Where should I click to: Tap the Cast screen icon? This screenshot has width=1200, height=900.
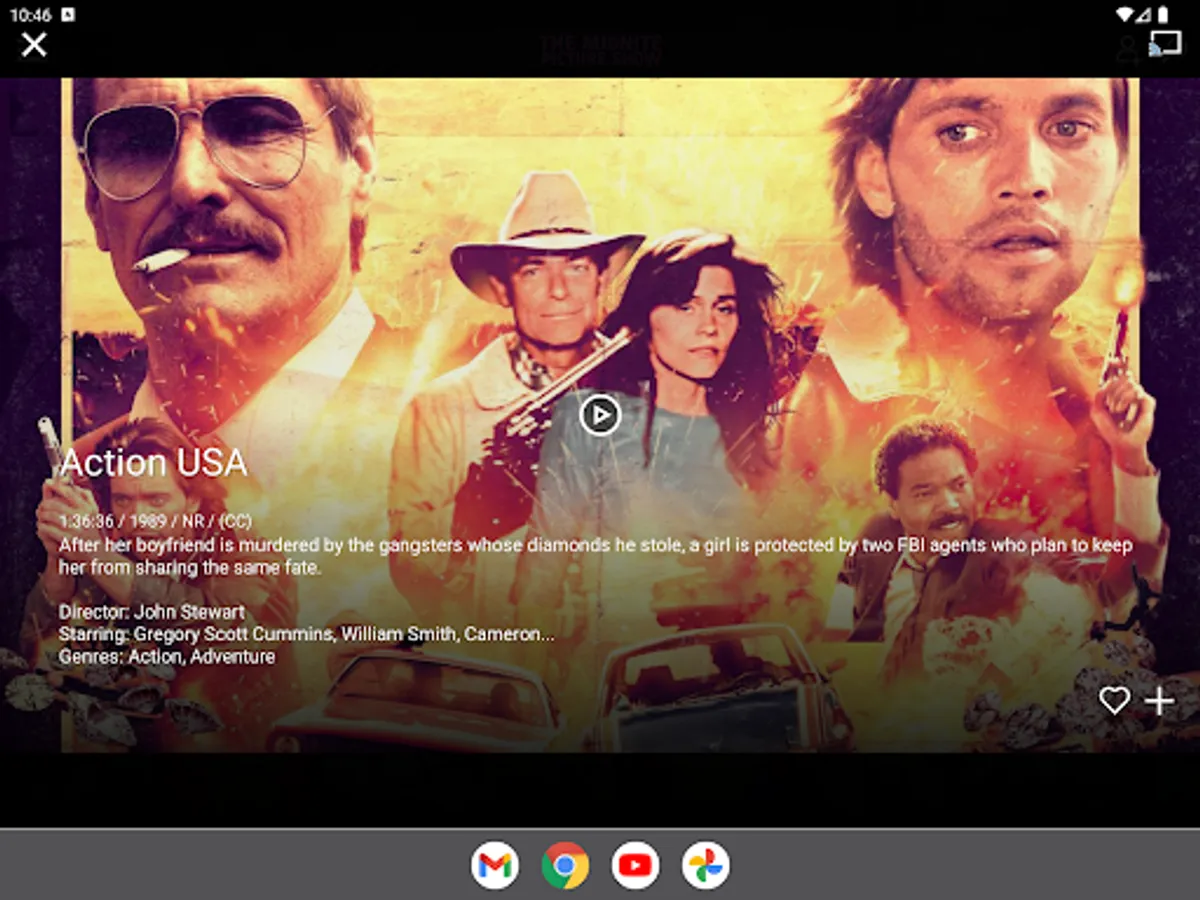(x=1165, y=44)
